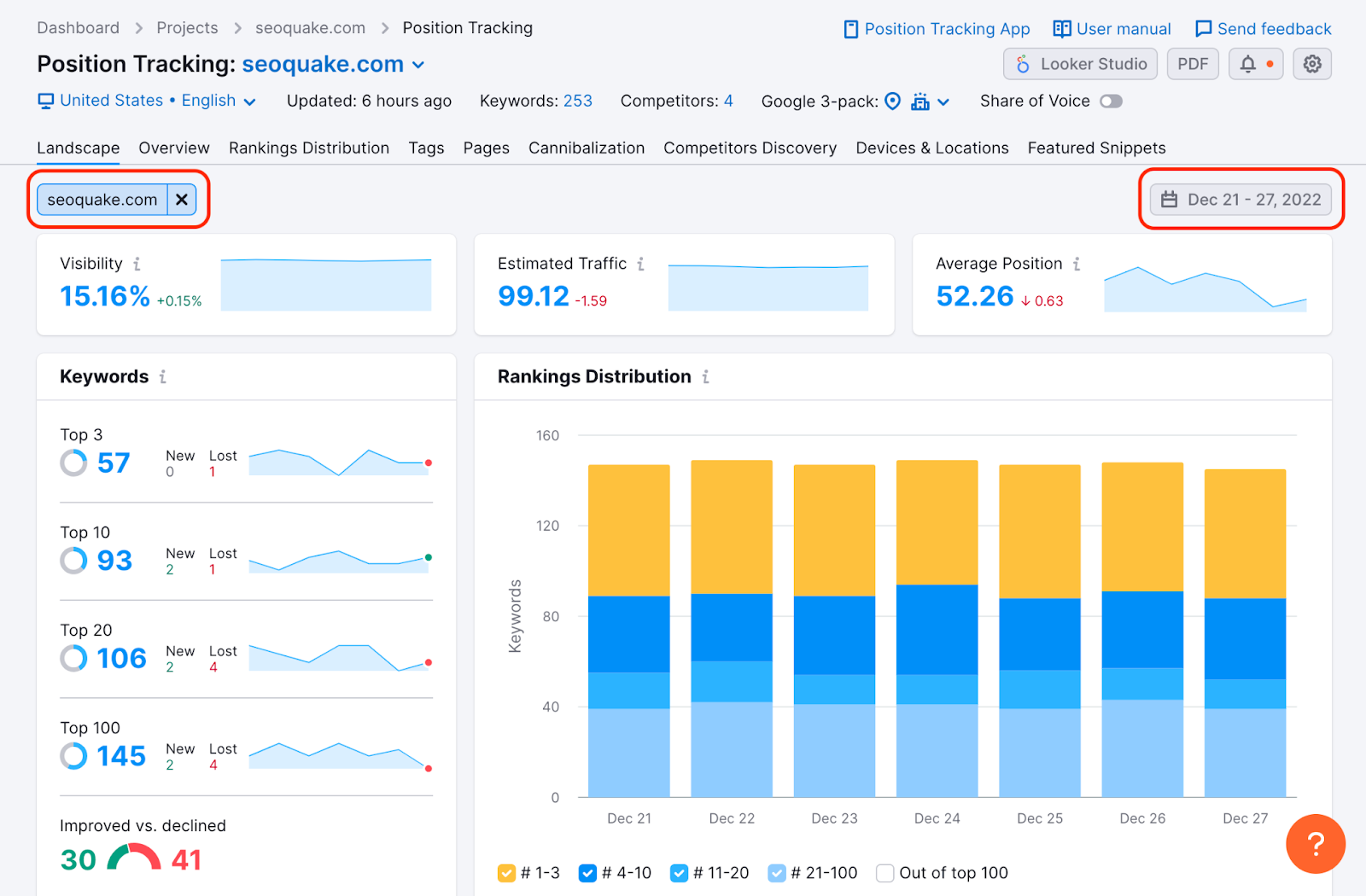Click Competitors count 4

click(x=728, y=101)
